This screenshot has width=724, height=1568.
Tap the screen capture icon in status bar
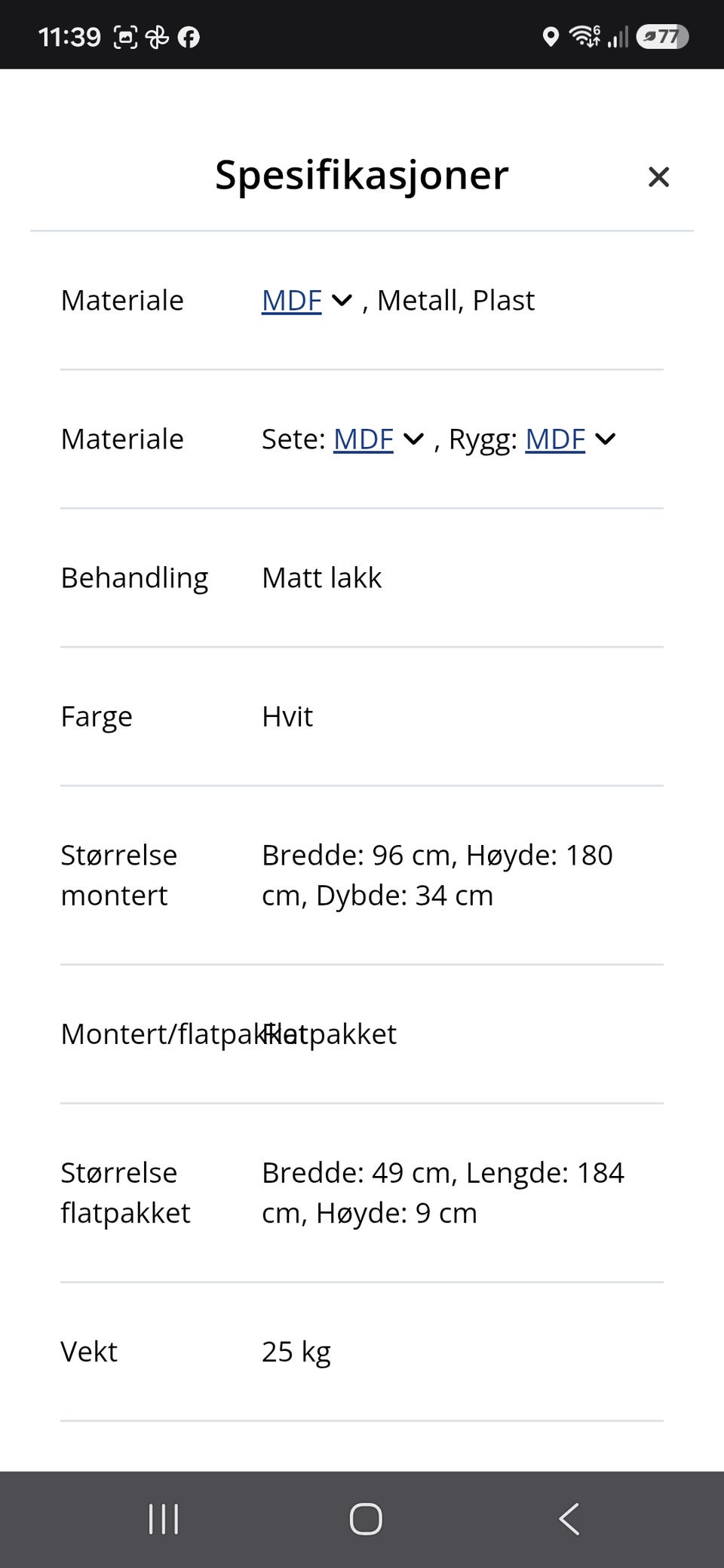point(125,37)
